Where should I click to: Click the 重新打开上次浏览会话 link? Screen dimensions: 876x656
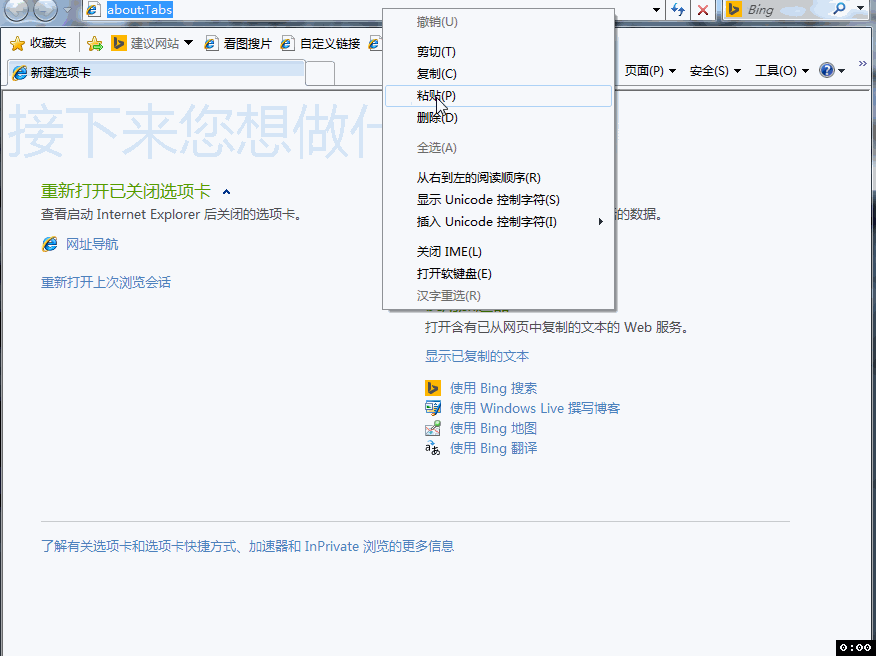point(107,283)
